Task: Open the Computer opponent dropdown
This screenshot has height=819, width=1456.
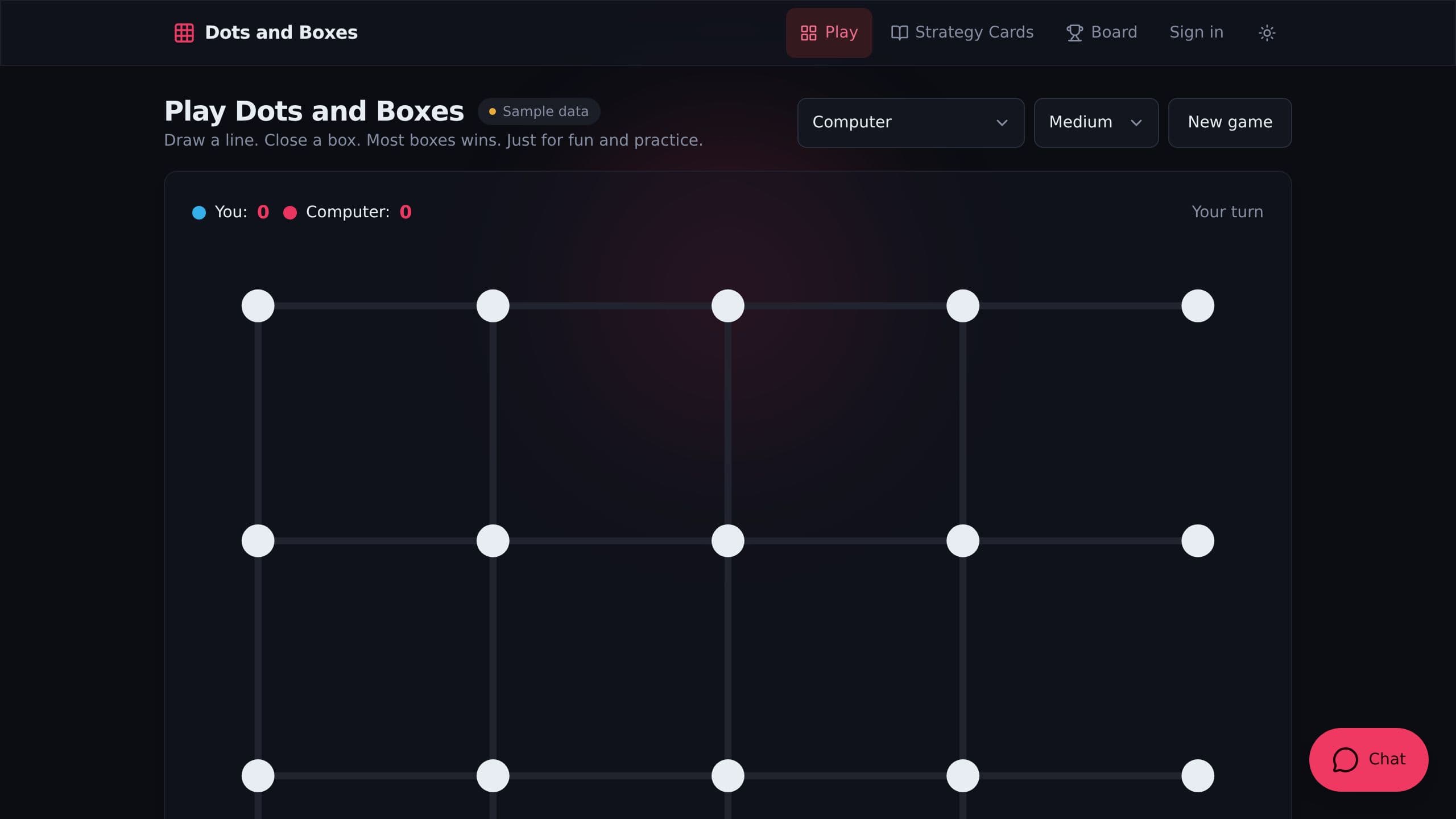Action: pyautogui.click(x=911, y=122)
